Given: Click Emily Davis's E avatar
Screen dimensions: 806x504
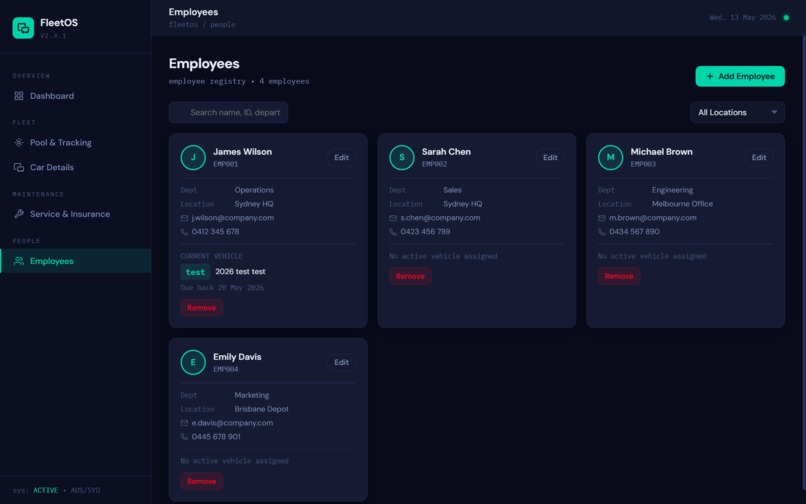Looking at the screenshot, I should [x=193, y=362].
